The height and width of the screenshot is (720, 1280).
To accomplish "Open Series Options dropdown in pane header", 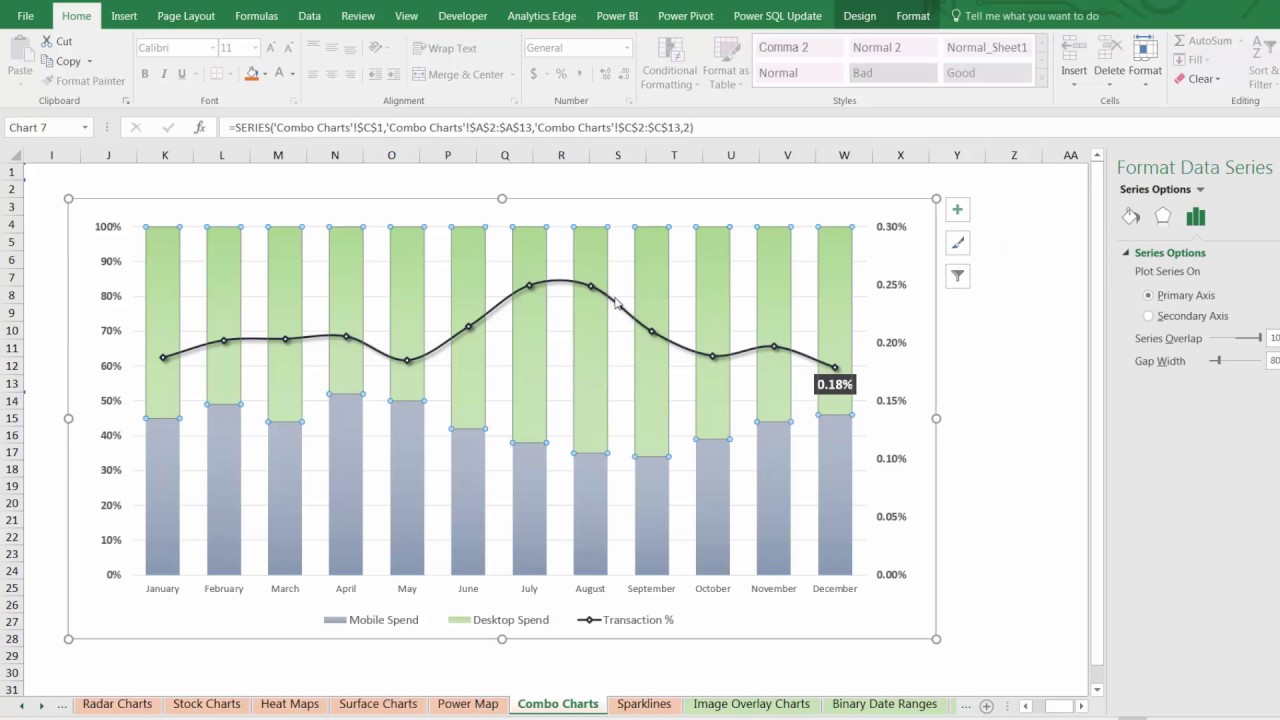I will [x=1200, y=189].
